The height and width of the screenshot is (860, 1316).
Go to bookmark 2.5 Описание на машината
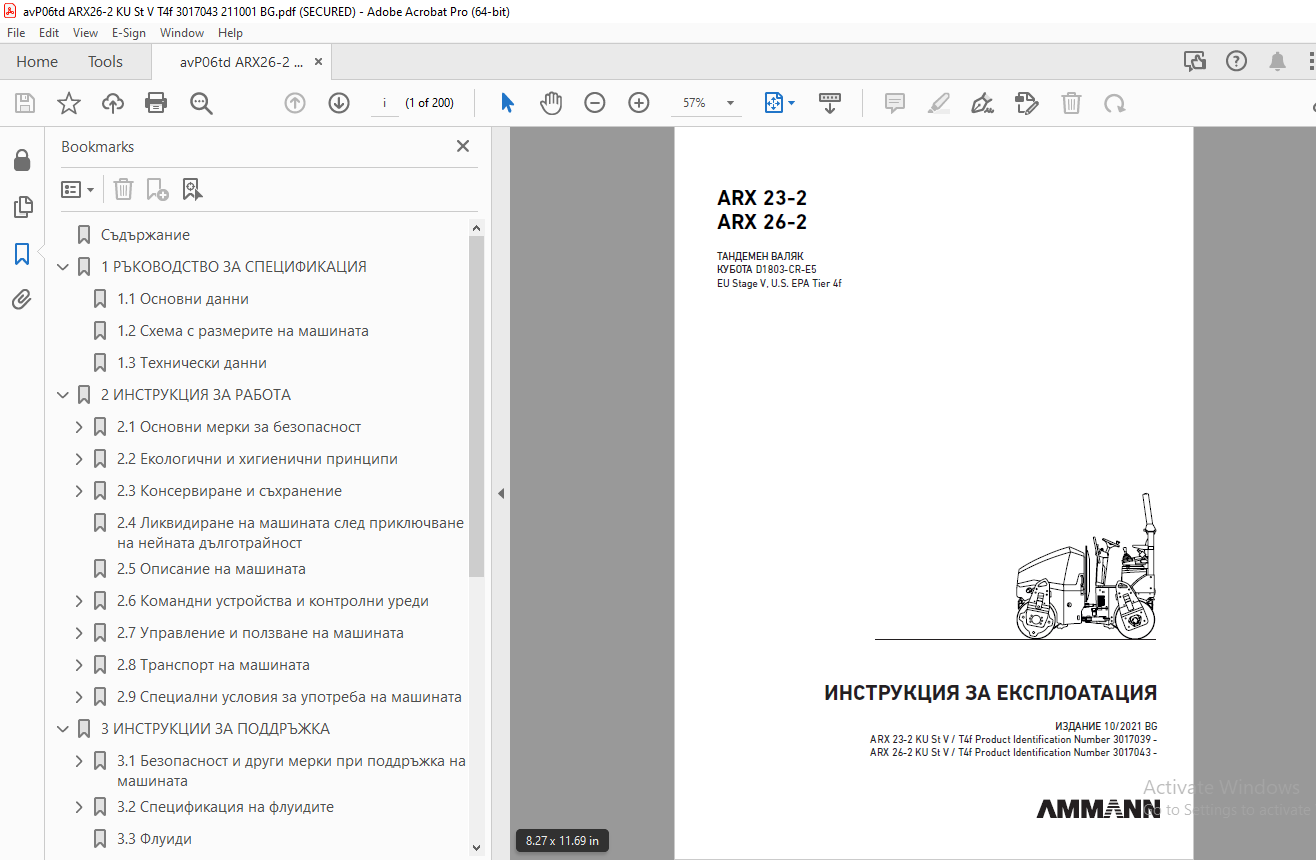(x=211, y=569)
